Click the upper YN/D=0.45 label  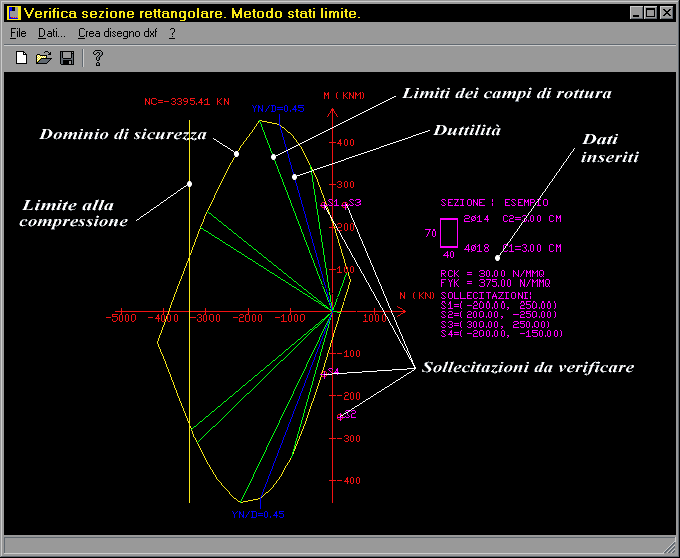[278, 108]
